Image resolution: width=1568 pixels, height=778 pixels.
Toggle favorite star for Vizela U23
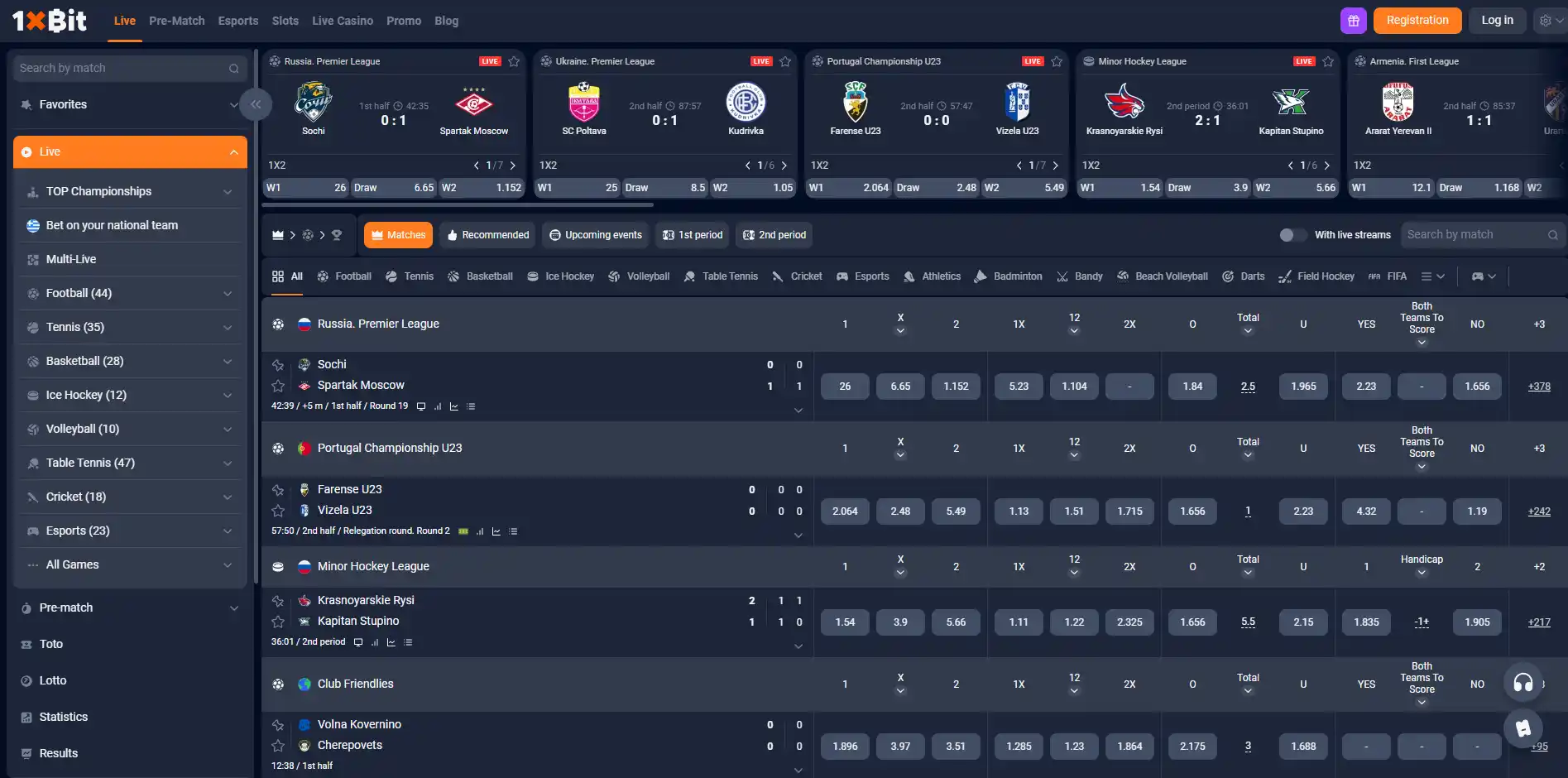click(278, 511)
